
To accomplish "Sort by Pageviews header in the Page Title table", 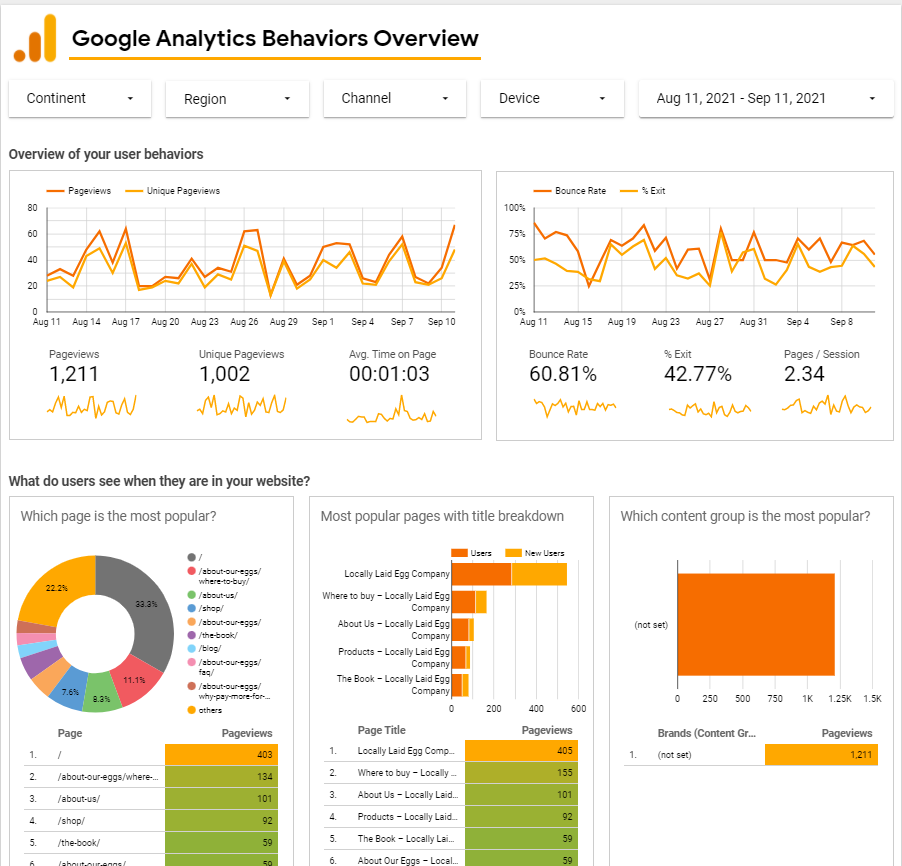I will [x=546, y=730].
